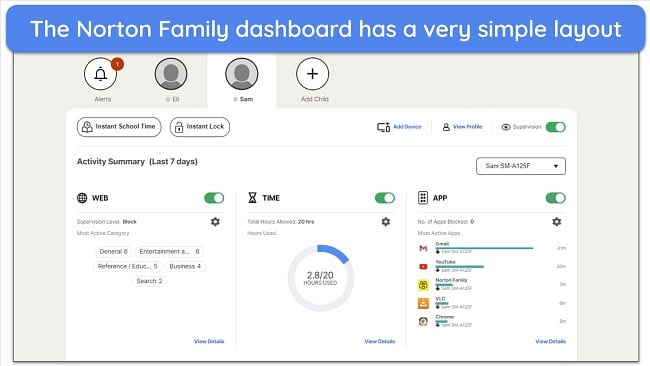Screen dimensions: 650x366
Task: Click the APP grid icon
Action: click(422, 198)
